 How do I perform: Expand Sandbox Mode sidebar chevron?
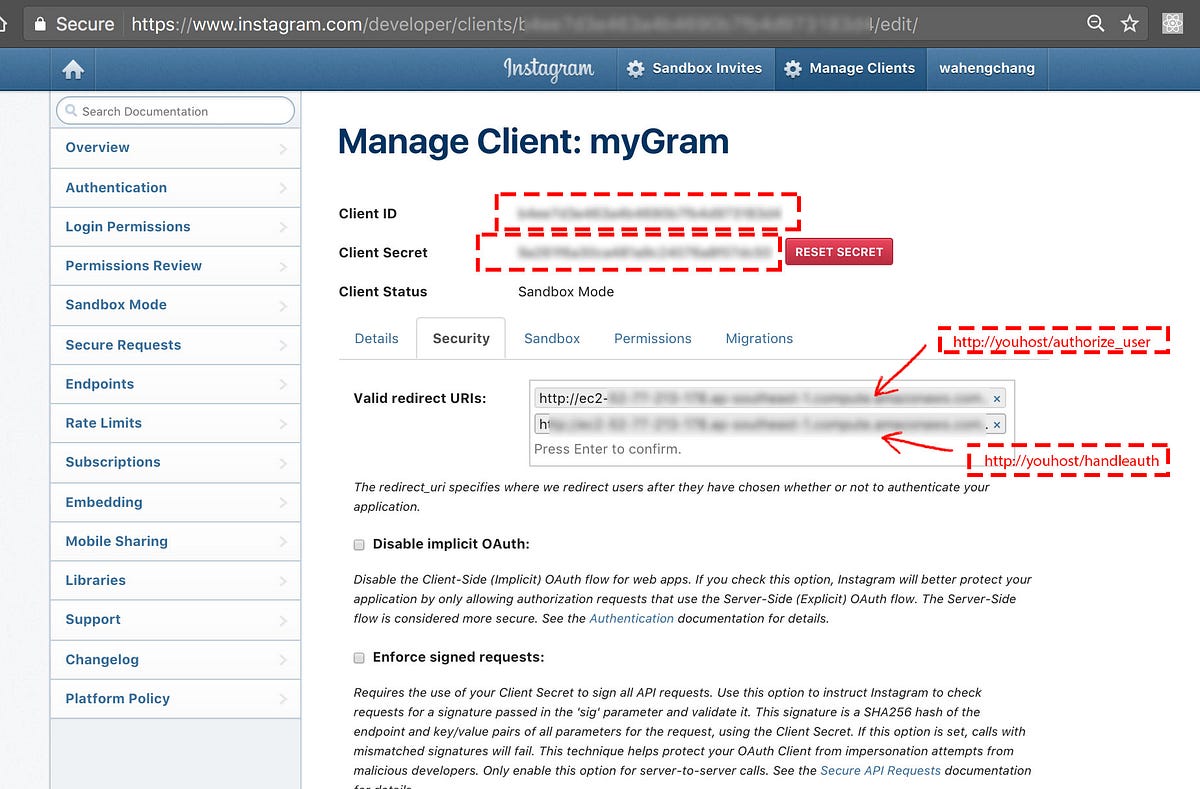[x=284, y=305]
